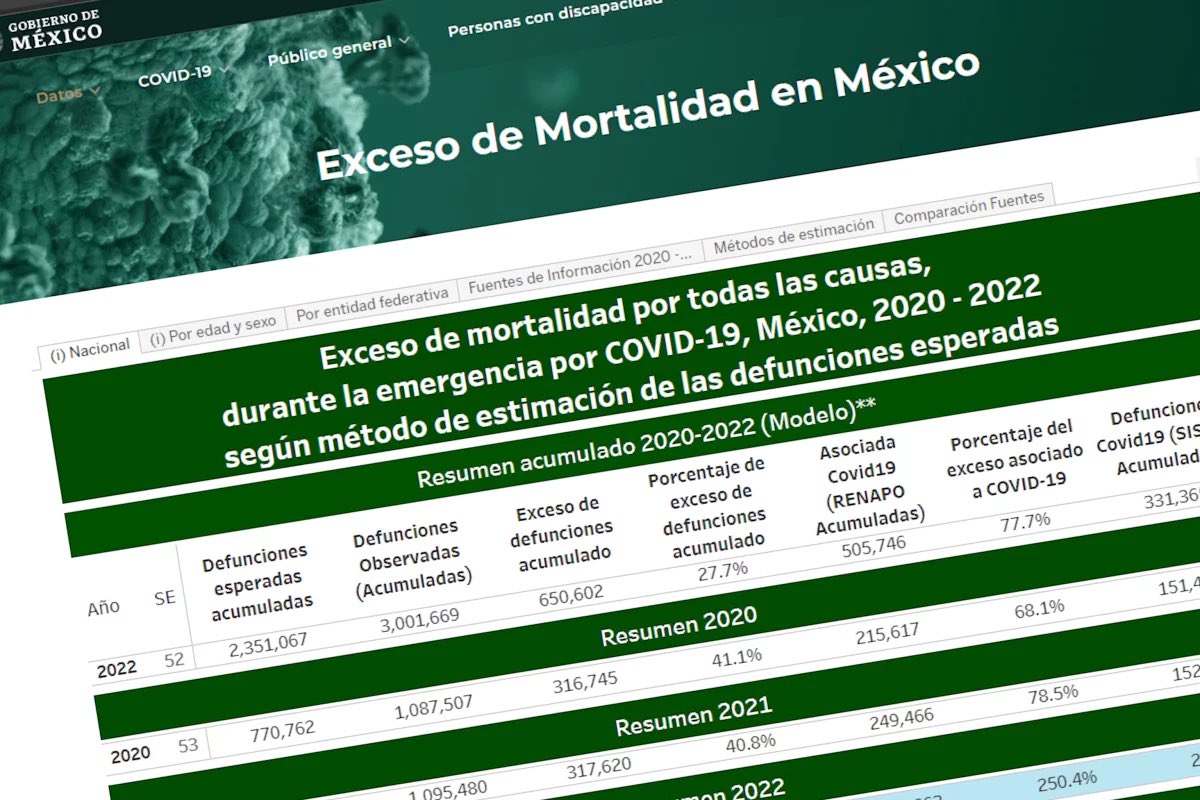Viewport: 1200px width, 800px height.
Task: Click the Resumen 2020 section header
Action: 678,626
